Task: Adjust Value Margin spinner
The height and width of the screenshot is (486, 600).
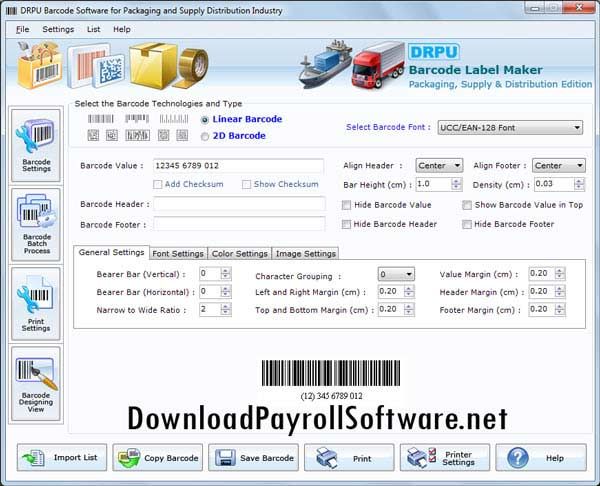Action: pos(559,273)
